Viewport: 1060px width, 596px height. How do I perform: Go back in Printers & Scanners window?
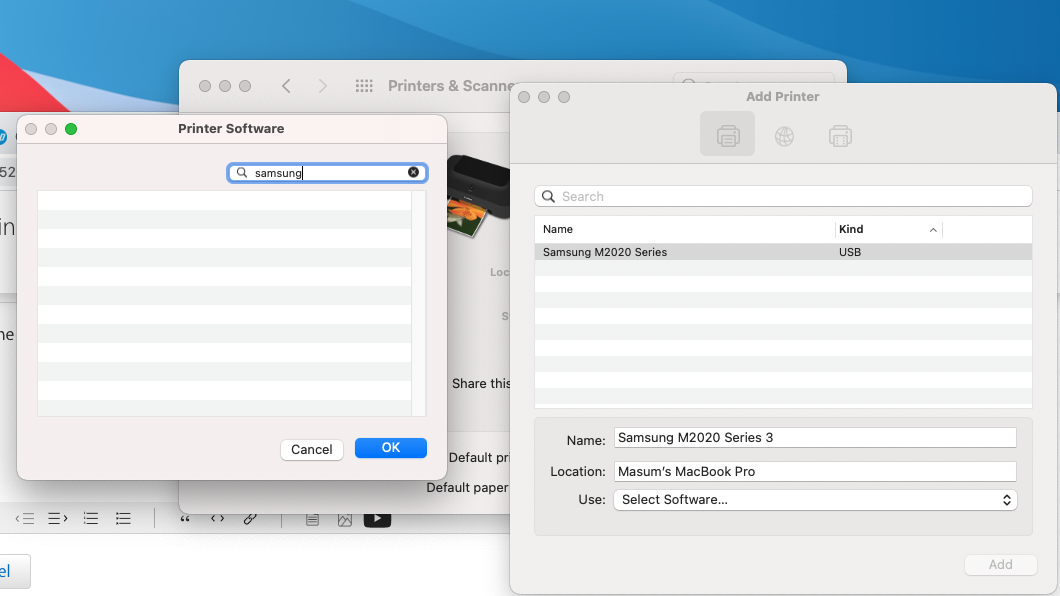coord(287,86)
